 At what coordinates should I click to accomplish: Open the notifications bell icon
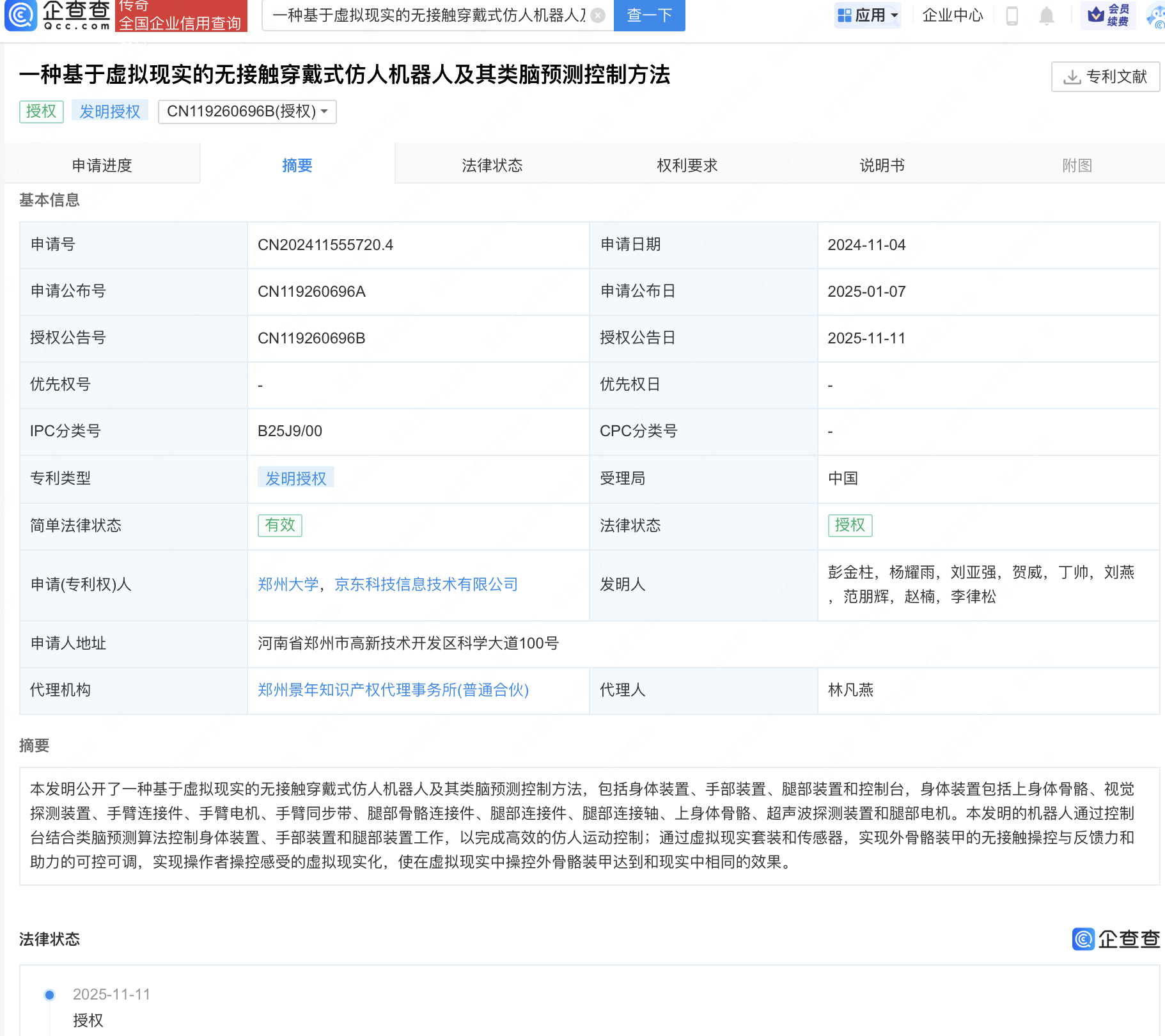point(1046,15)
